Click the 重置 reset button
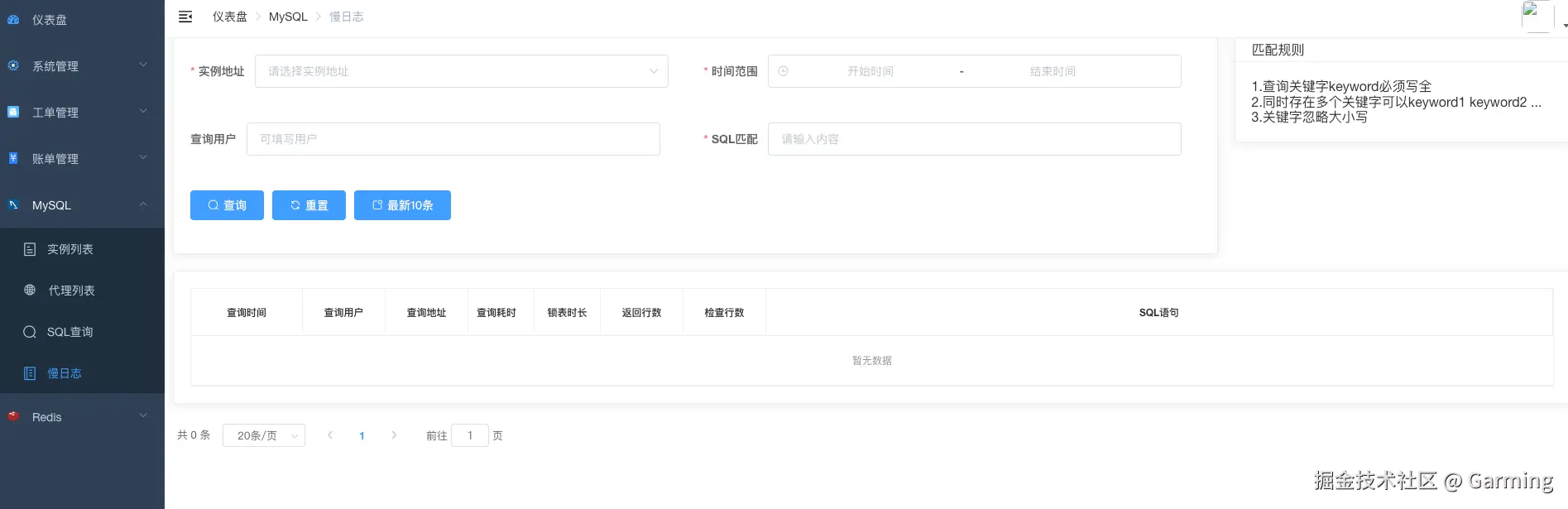Image resolution: width=1568 pixels, height=509 pixels. pos(309,205)
